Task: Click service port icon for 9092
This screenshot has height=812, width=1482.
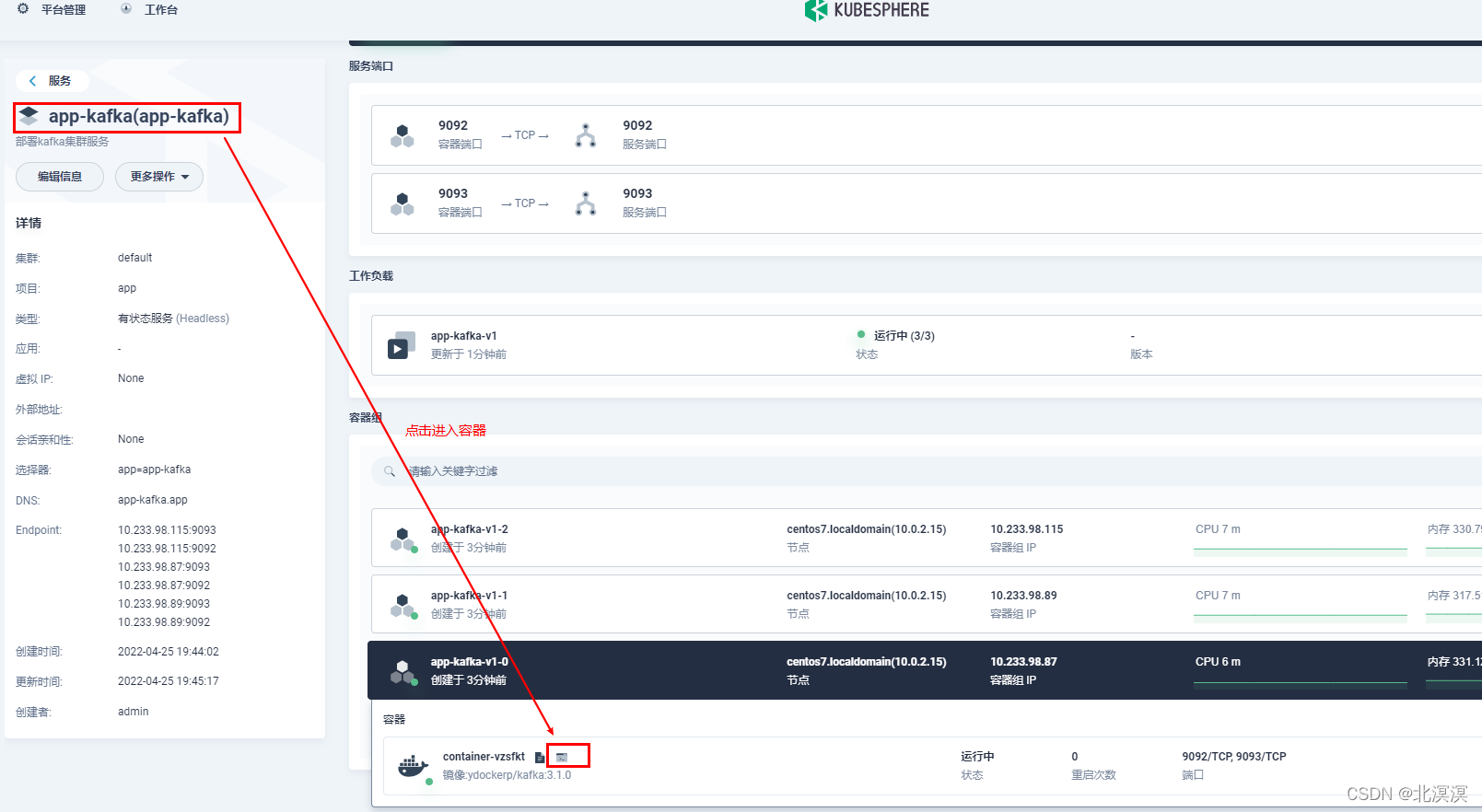Action: [586, 135]
